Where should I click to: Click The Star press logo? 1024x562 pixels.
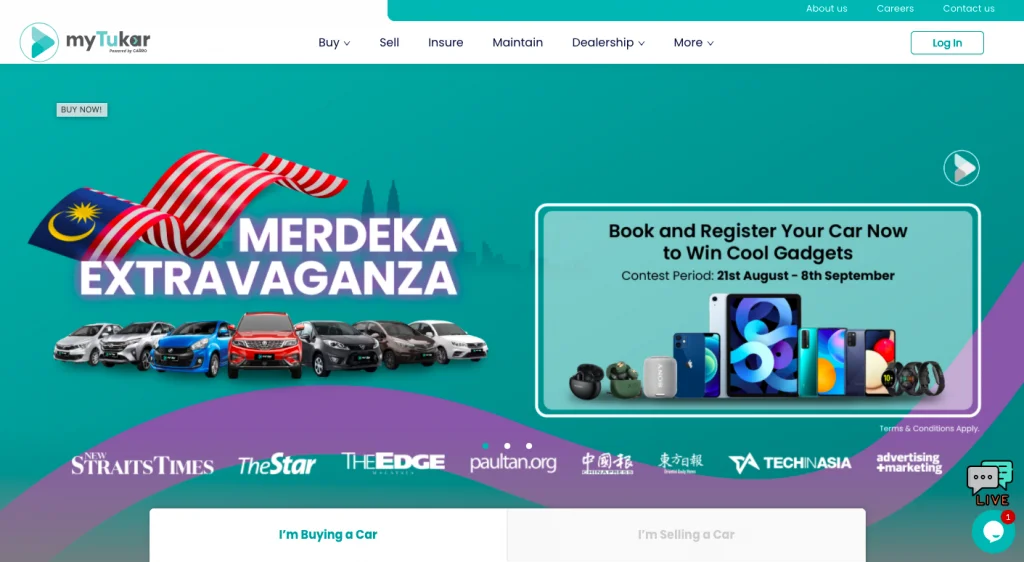[x=277, y=464]
